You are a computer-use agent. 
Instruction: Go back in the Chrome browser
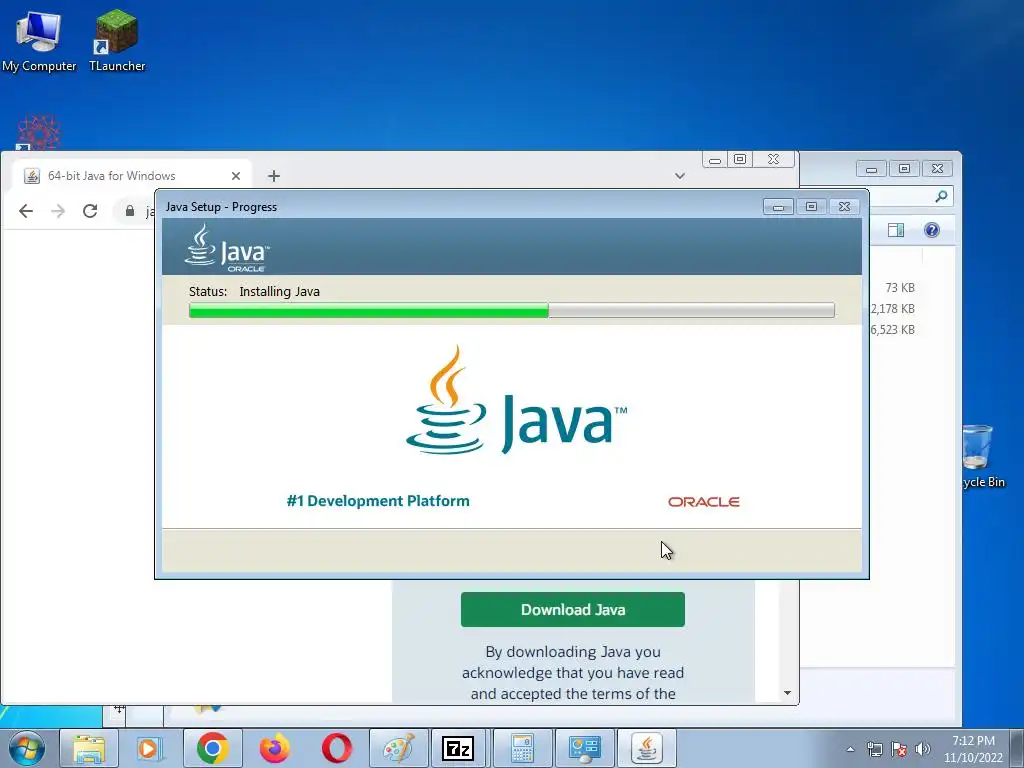pos(26,211)
